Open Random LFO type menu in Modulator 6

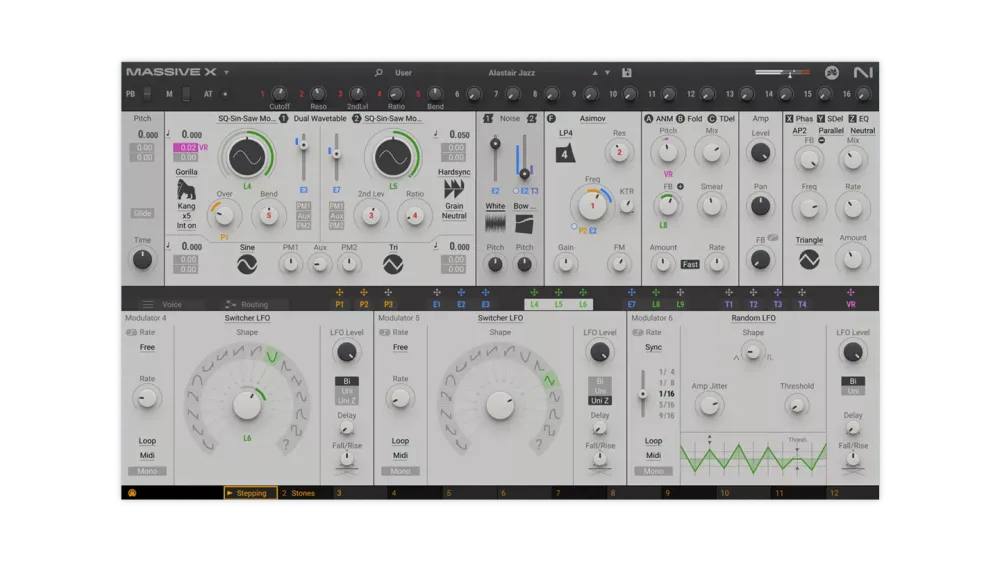tap(753, 318)
